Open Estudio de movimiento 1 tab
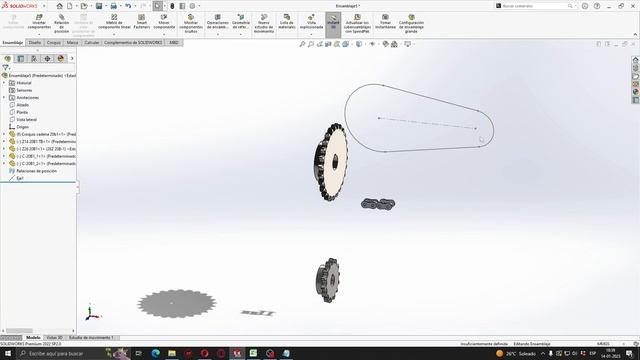 coord(91,338)
